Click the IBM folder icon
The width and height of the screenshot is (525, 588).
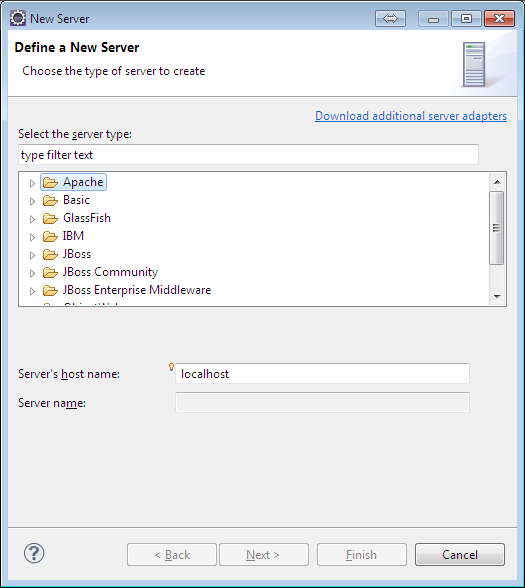(50, 236)
